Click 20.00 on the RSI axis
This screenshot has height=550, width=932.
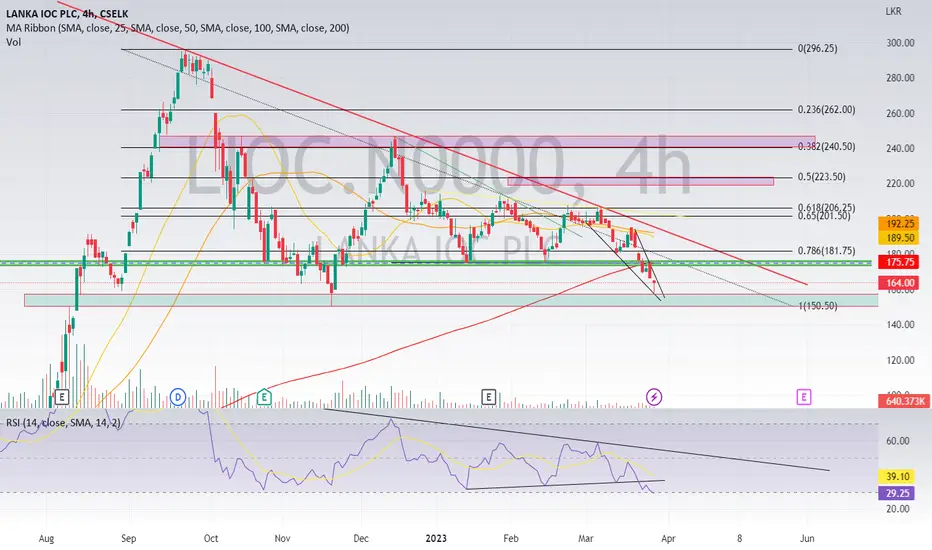click(898, 509)
